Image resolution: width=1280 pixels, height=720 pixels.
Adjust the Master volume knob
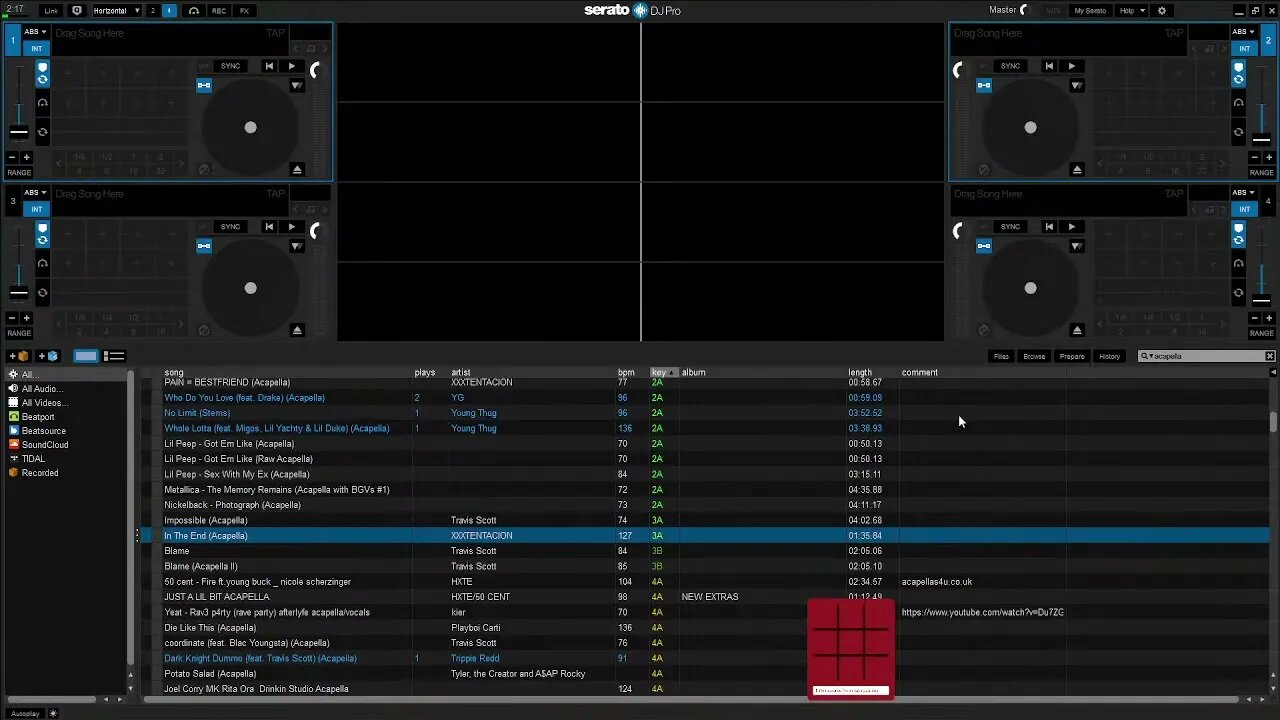coord(1024,10)
